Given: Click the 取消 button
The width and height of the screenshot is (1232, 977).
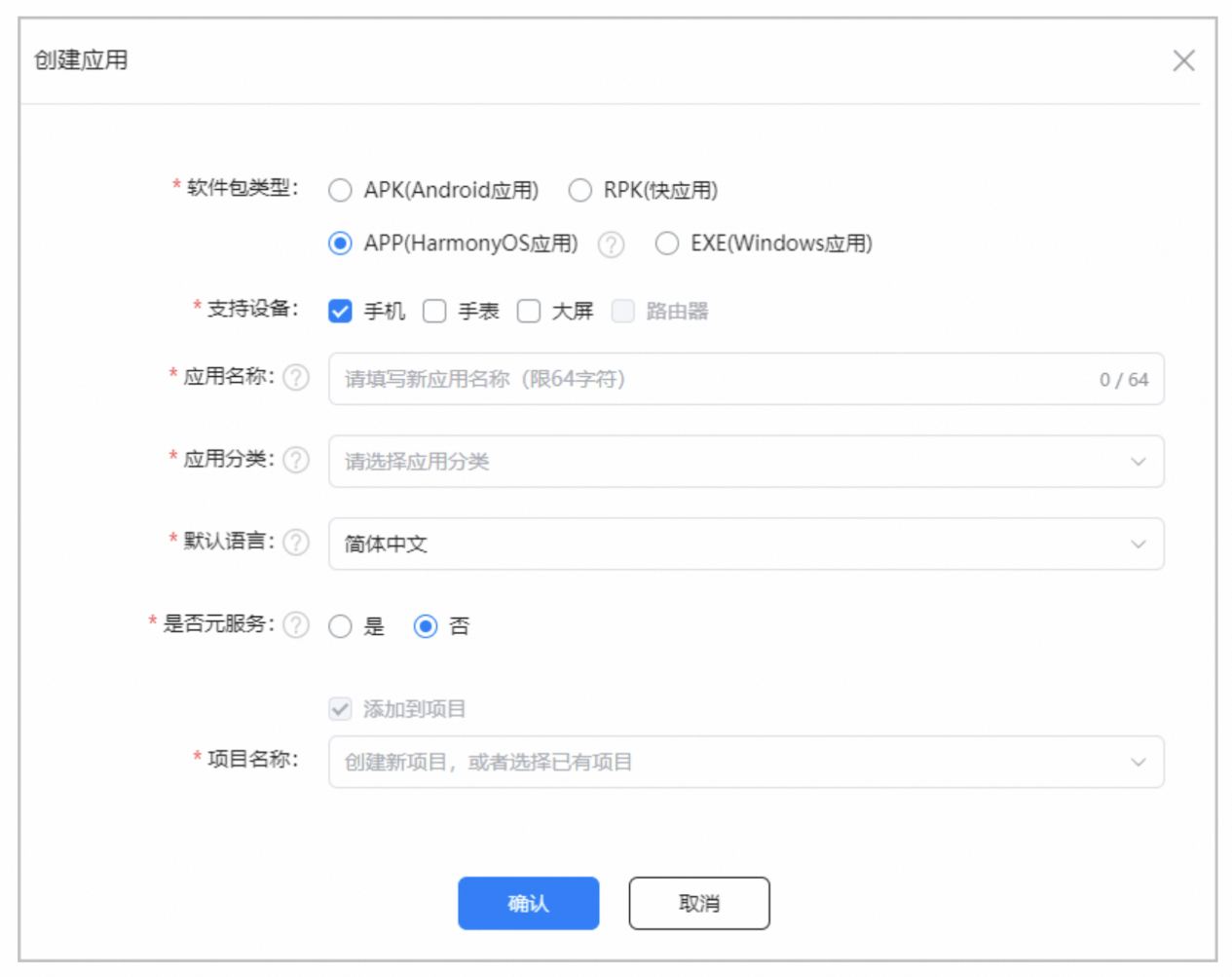Looking at the screenshot, I should point(699,903).
